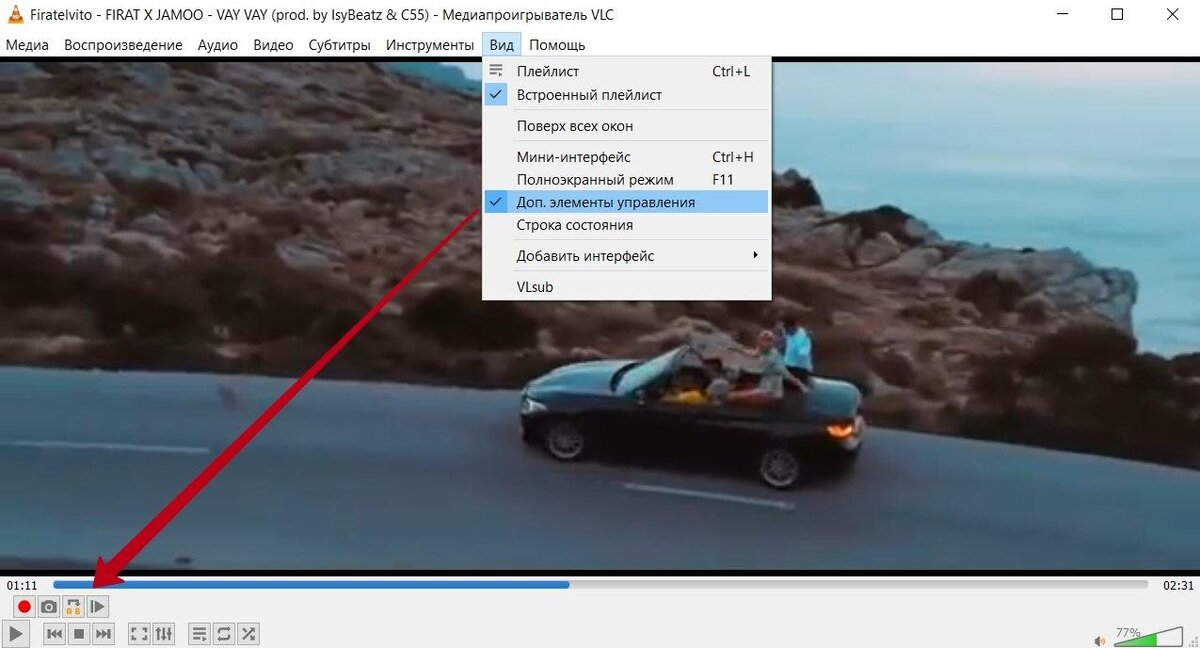
Task: Take a snapshot with the camera icon
Action: (48, 606)
